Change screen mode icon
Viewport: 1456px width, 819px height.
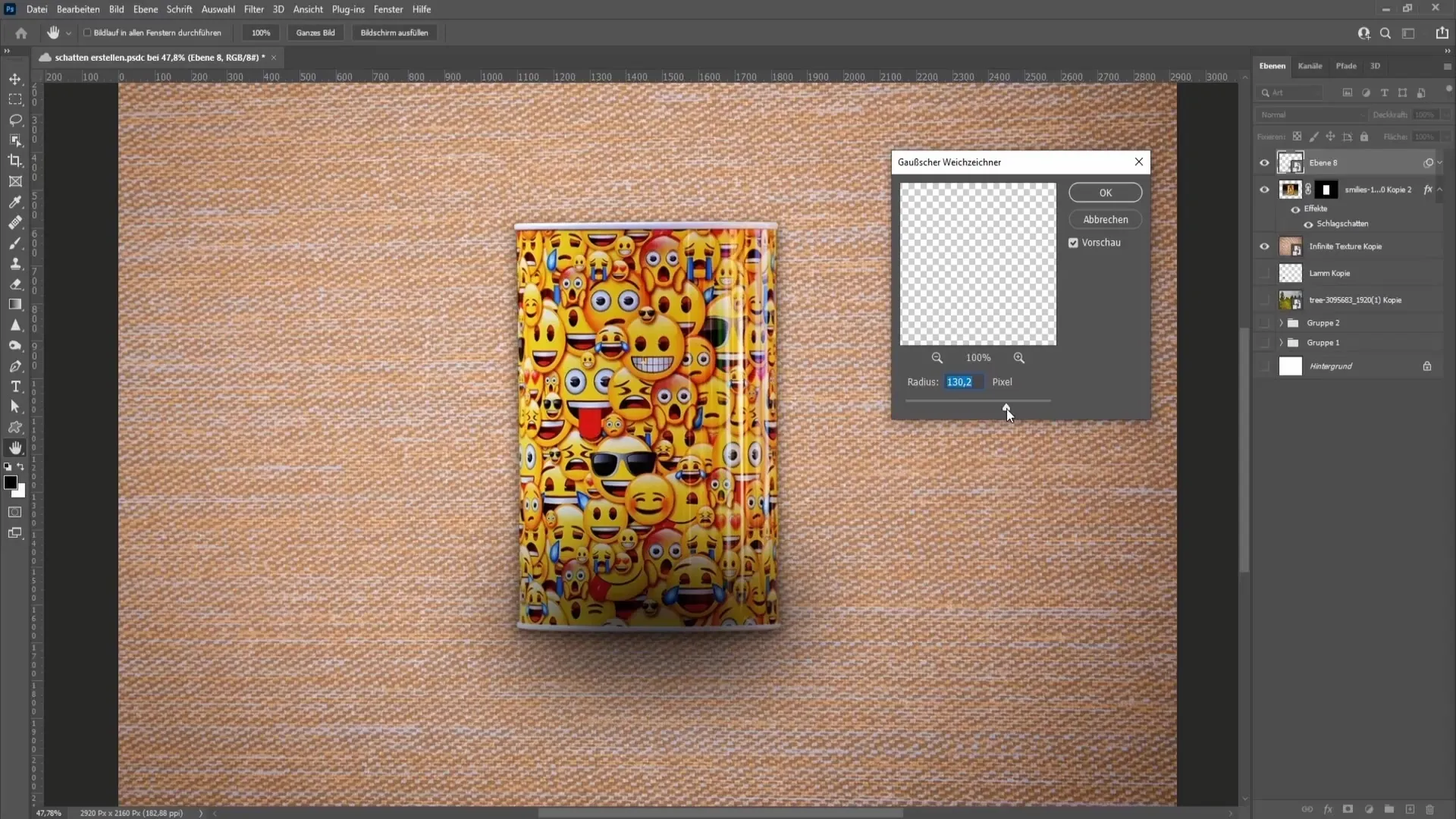[15, 533]
